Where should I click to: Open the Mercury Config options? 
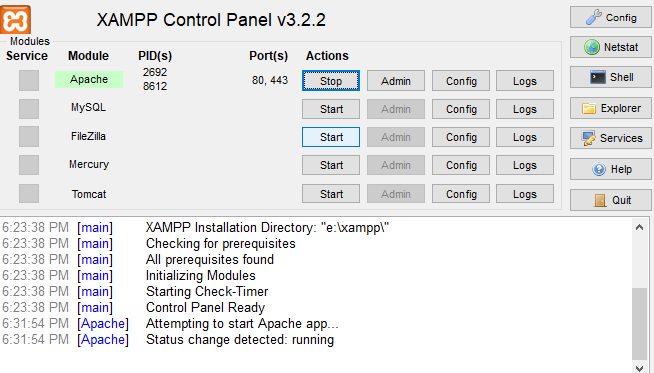point(461,165)
